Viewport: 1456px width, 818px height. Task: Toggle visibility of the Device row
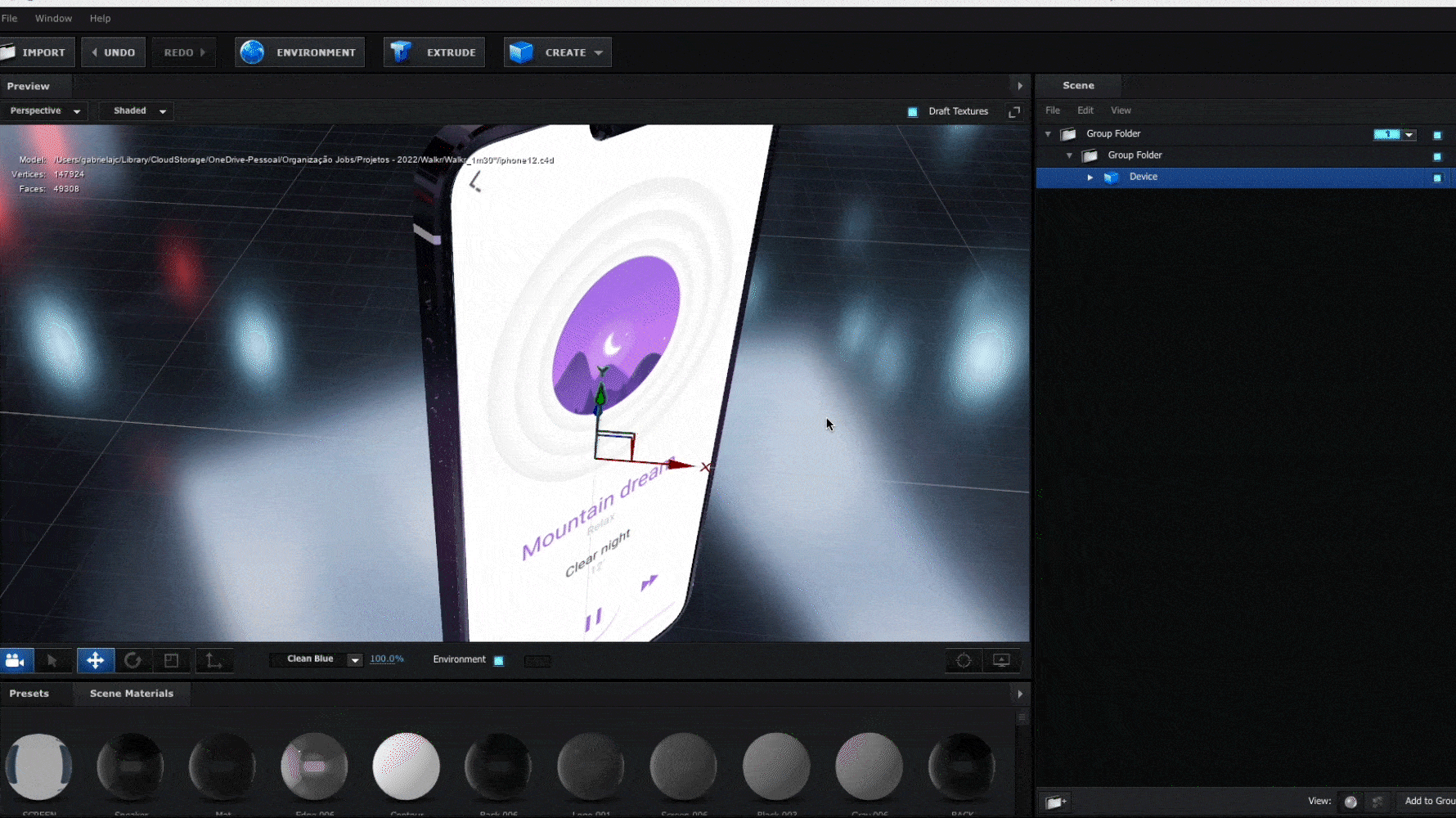[1437, 178]
